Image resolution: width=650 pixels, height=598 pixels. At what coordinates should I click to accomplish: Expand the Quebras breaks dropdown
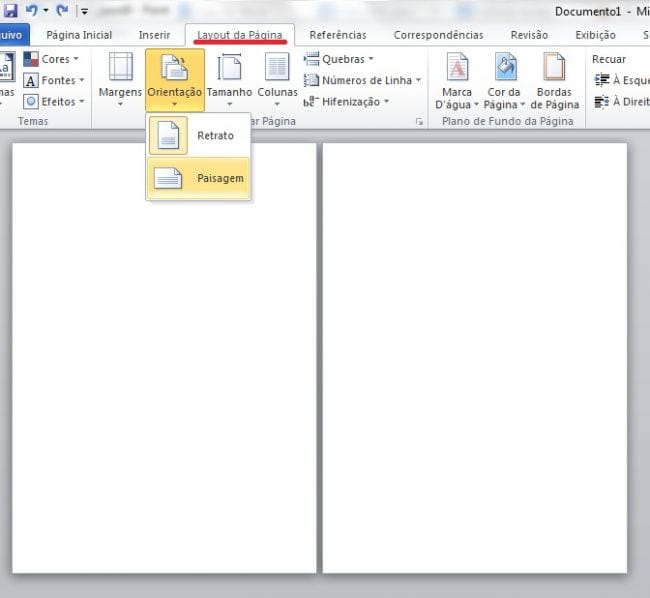[339, 59]
